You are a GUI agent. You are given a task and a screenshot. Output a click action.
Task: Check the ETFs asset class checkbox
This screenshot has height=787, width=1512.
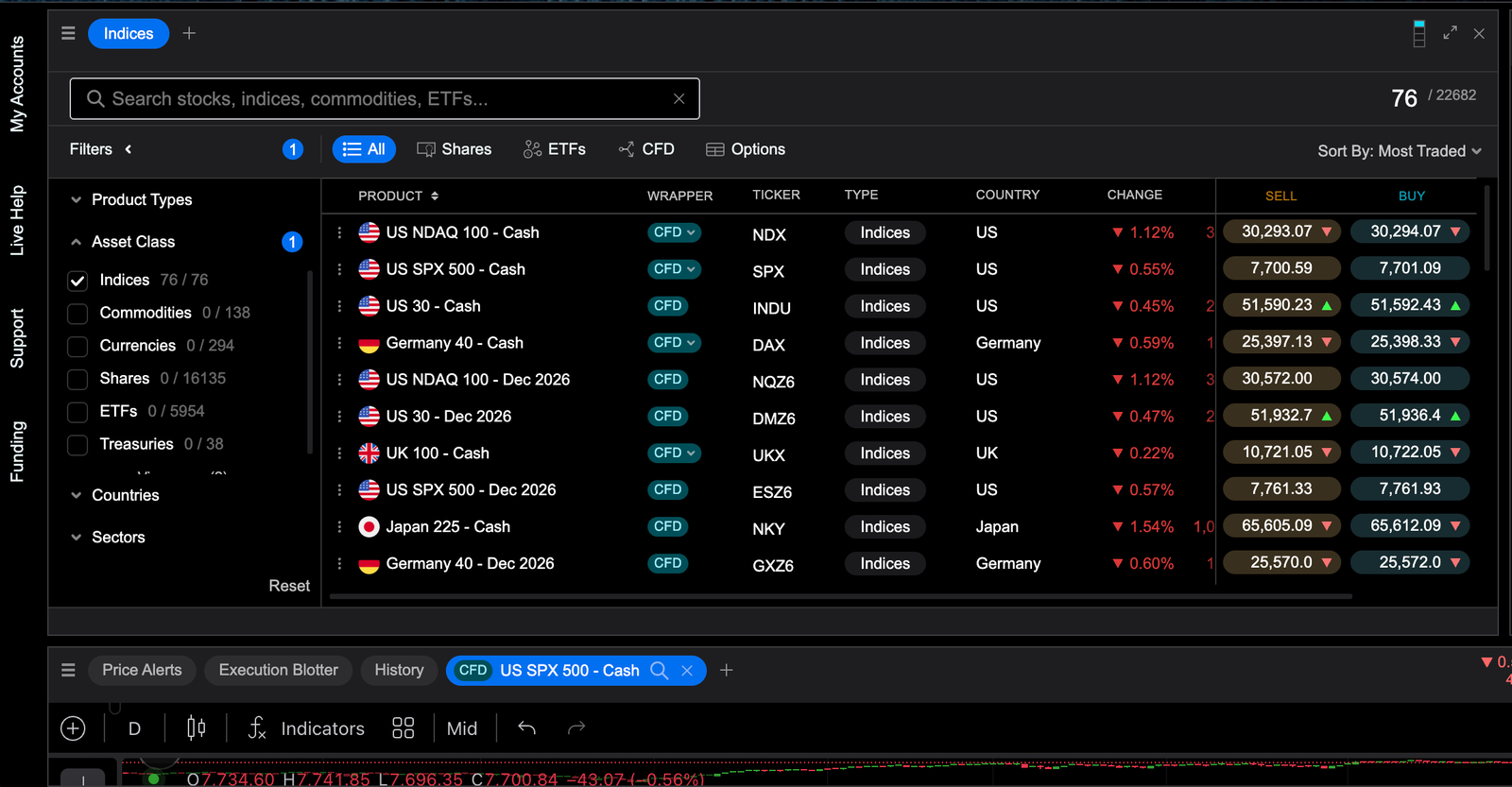pyautogui.click(x=77, y=412)
